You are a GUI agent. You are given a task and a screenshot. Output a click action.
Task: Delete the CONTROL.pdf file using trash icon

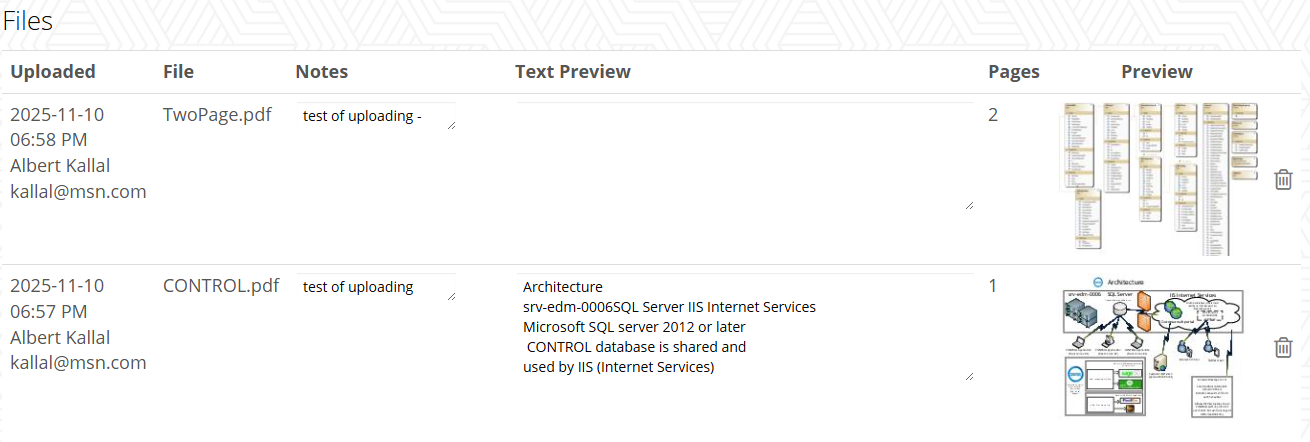tap(1283, 348)
